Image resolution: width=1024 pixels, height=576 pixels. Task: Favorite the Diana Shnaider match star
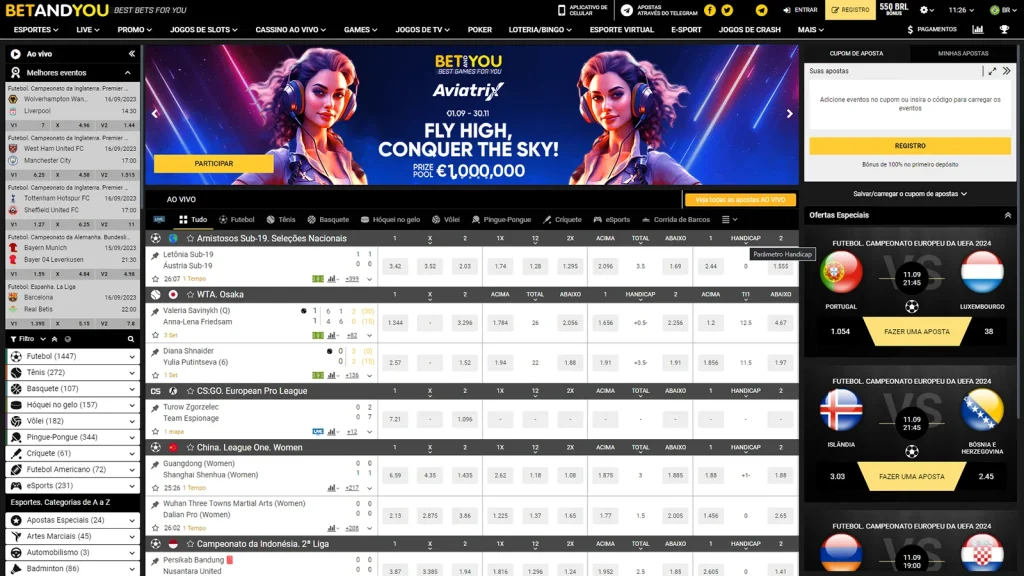[155, 376]
